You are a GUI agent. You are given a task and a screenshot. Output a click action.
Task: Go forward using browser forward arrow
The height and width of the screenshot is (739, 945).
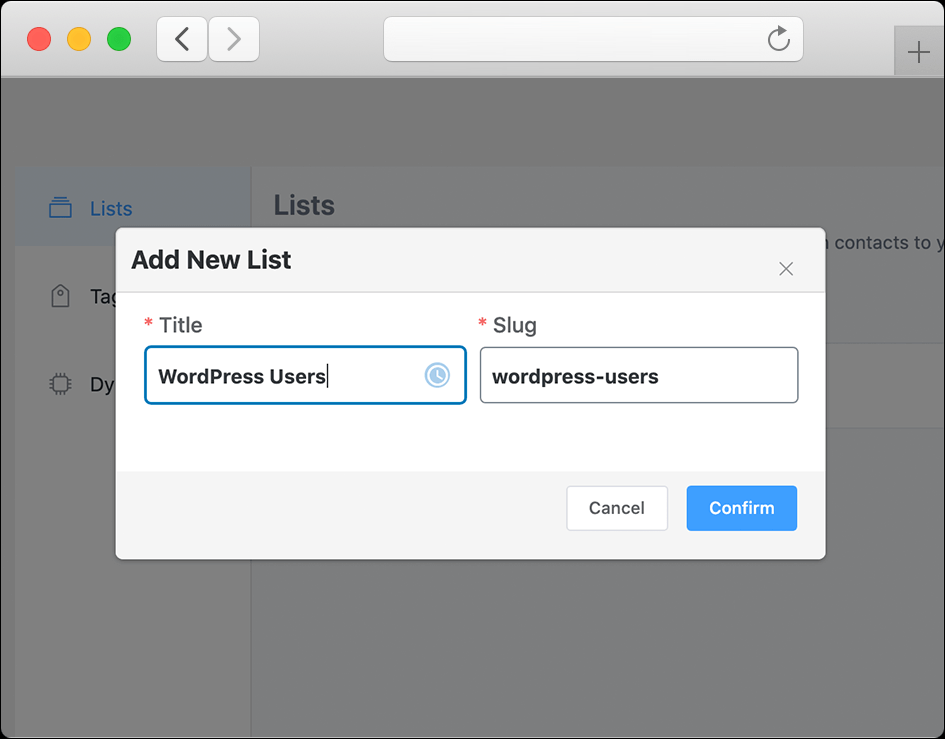234,39
